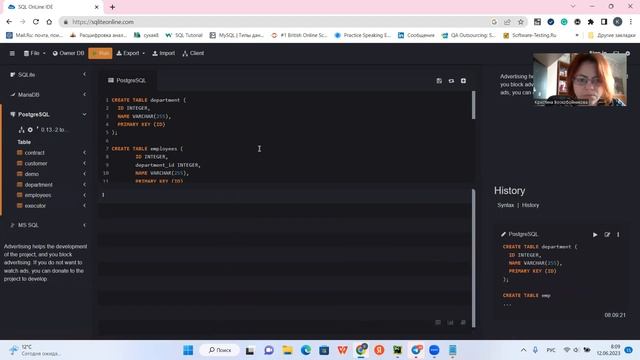Open File Explorer from taskbar
Image resolution: width=640 pixels, height=360 pixels.
pyautogui.click(x=287, y=350)
